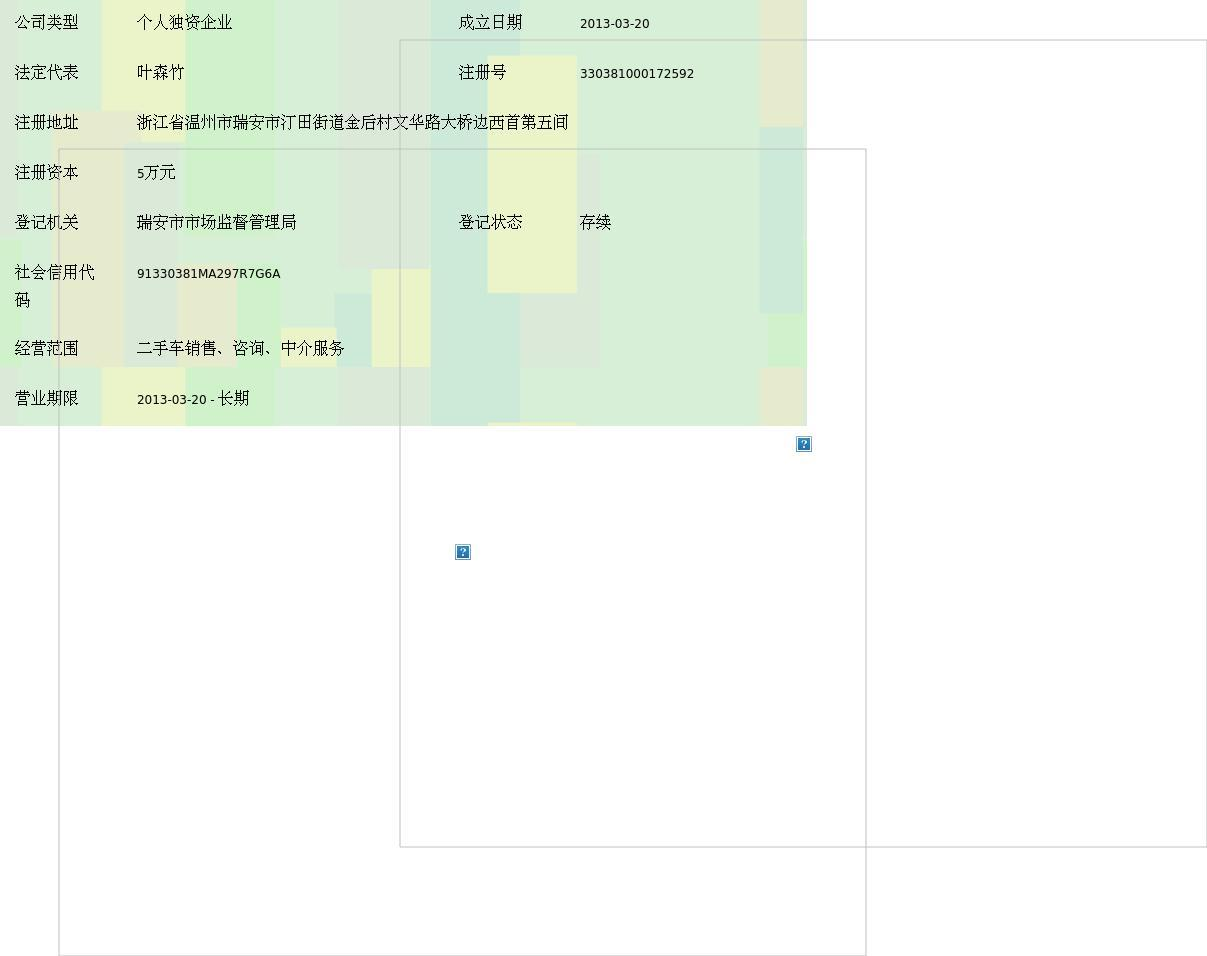Click the company type value 个人独资企业
Image resolution: width=1207 pixels, height=956 pixels.
184,23
